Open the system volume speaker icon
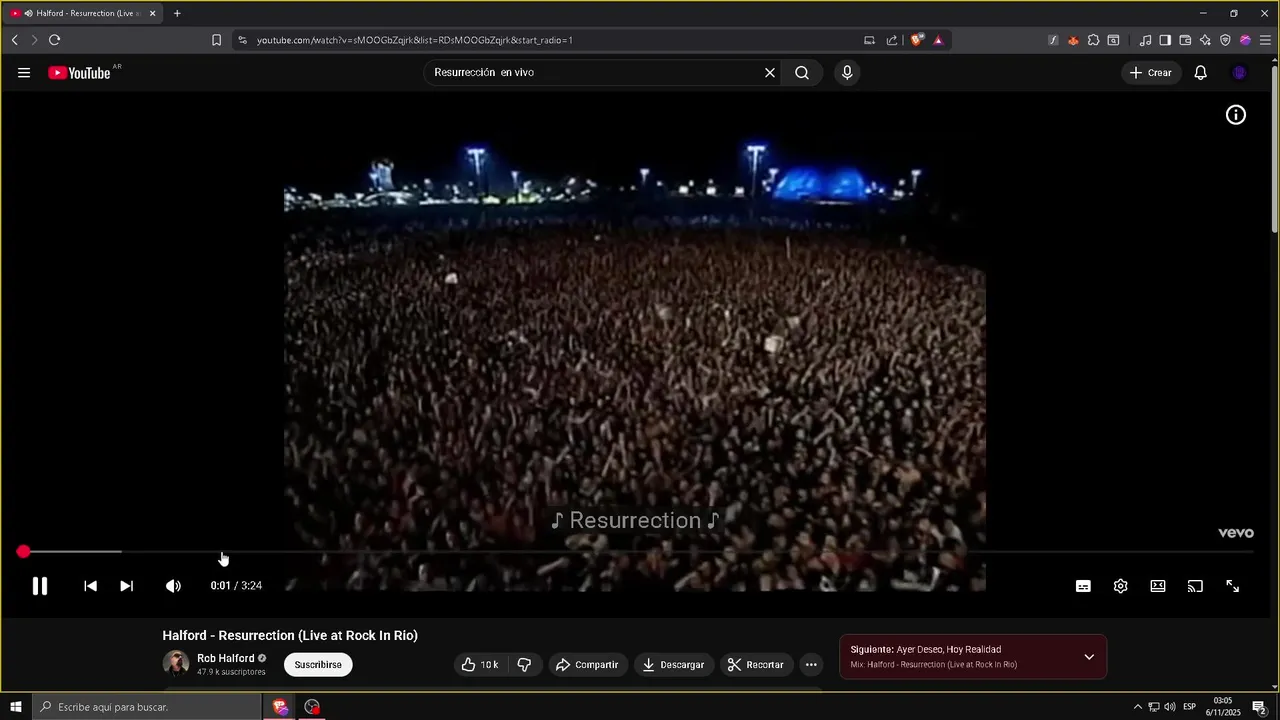1280x720 pixels. (1169, 707)
